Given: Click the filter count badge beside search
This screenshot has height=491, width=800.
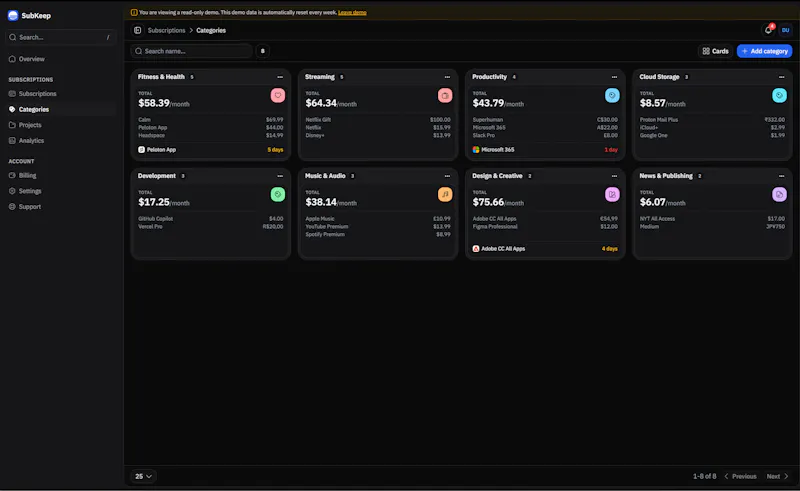Looking at the screenshot, I should 263,51.
